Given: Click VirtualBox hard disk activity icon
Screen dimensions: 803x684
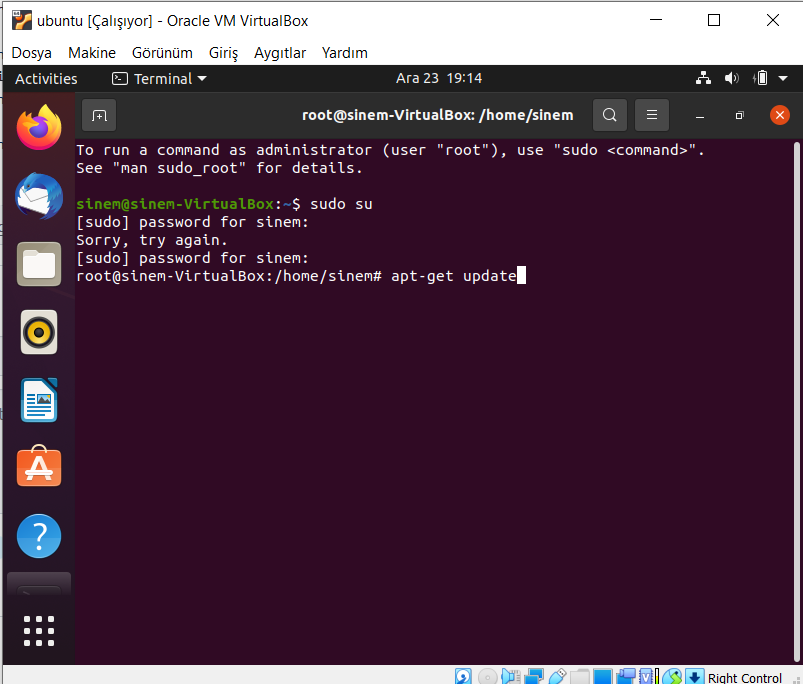Looking at the screenshot, I should pyautogui.click(x=463, y=676).
